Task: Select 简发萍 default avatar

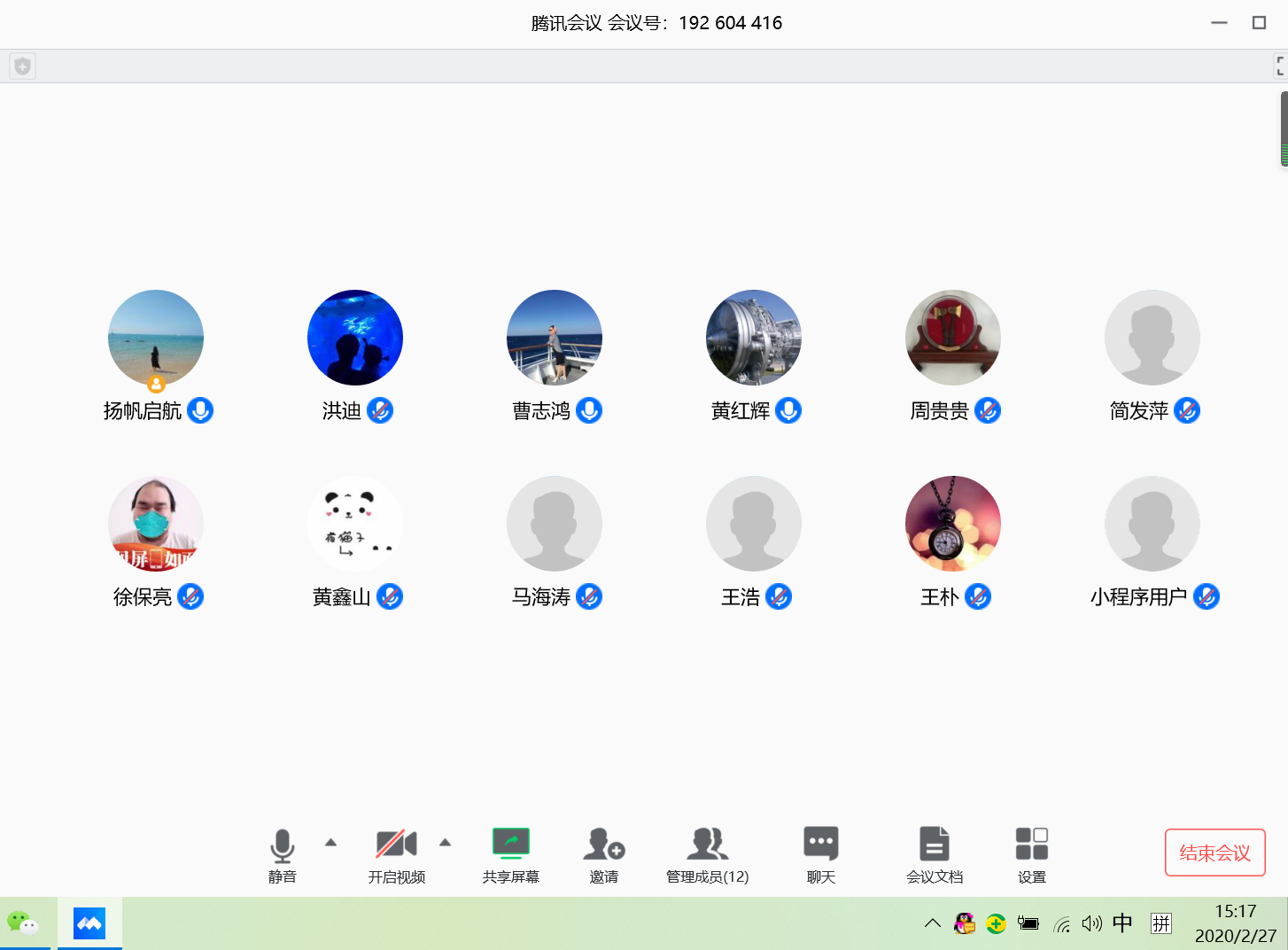Action: tap(1152, 338)
